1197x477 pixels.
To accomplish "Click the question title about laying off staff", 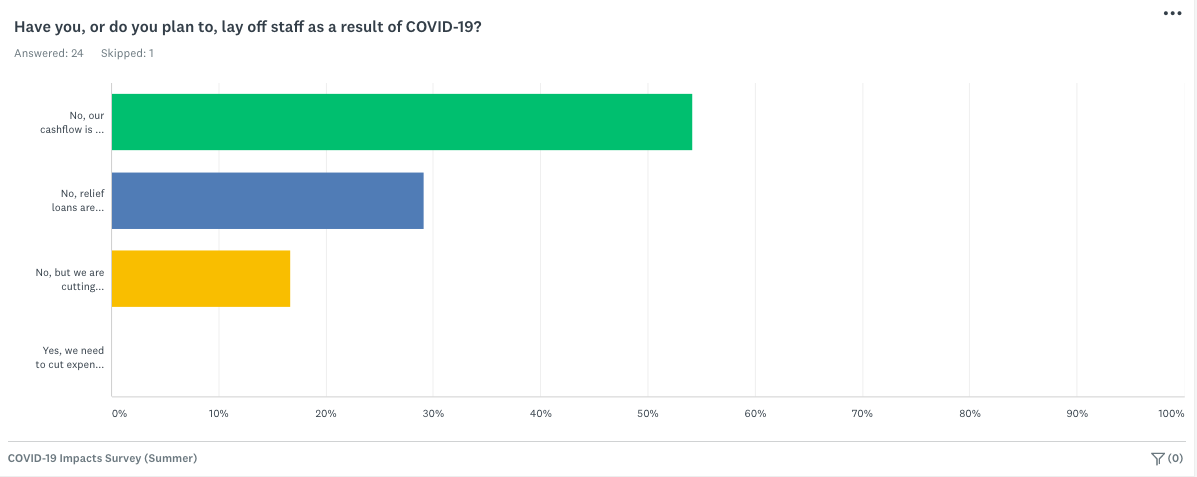I will (247, 26).
